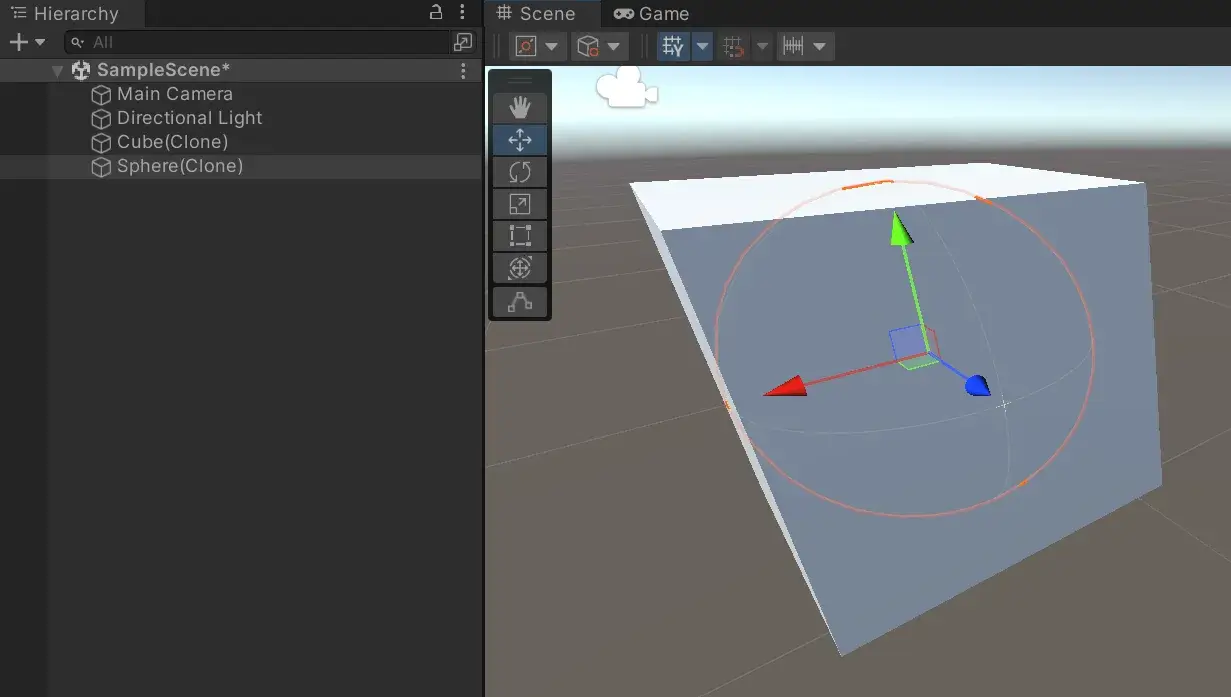1231x697 pixels.
Task: Click the tools overlay drag handle
Action: [520, 80]
